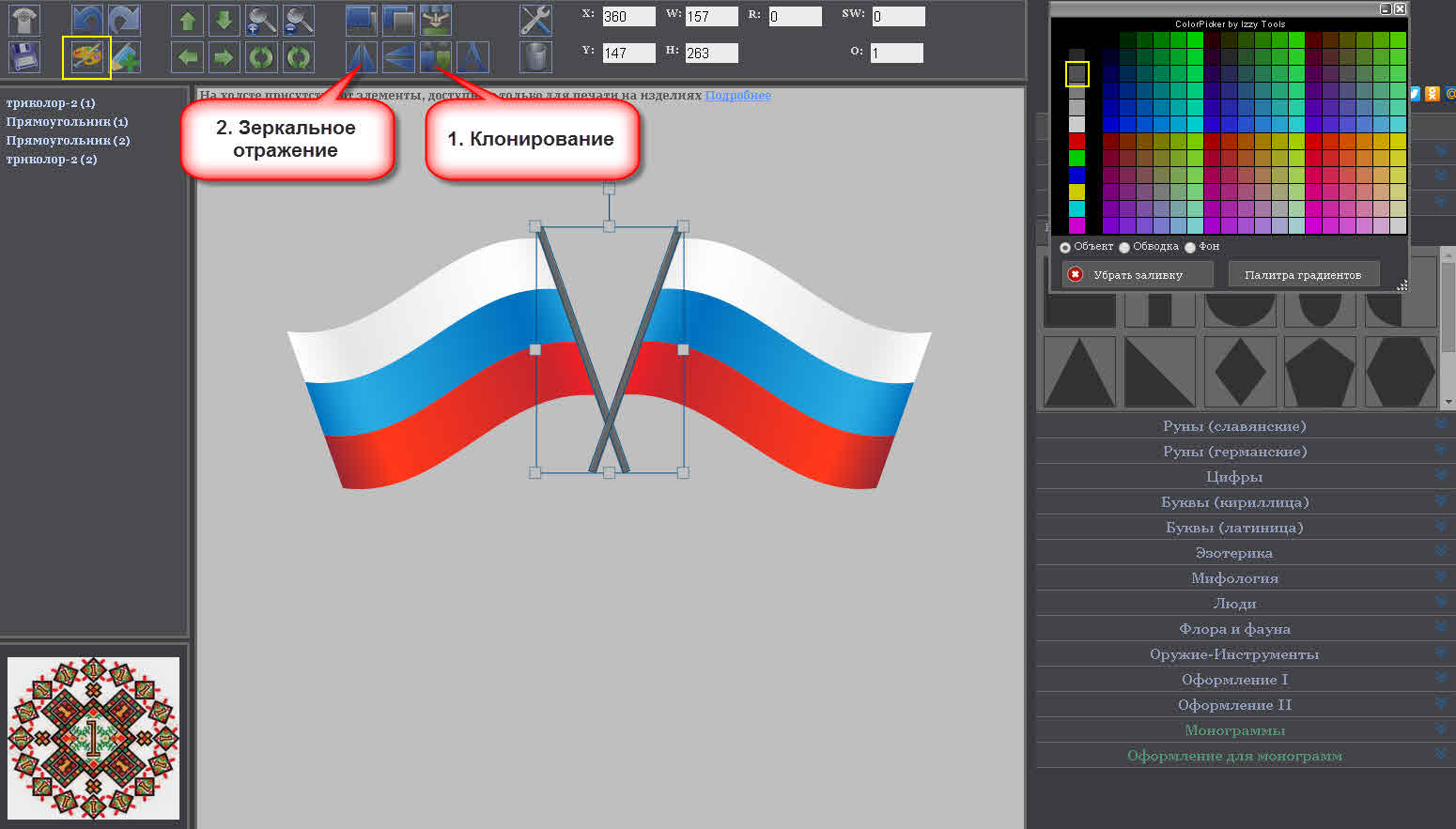
Task: Insert the triangle shape
Action: point(1079,372)
